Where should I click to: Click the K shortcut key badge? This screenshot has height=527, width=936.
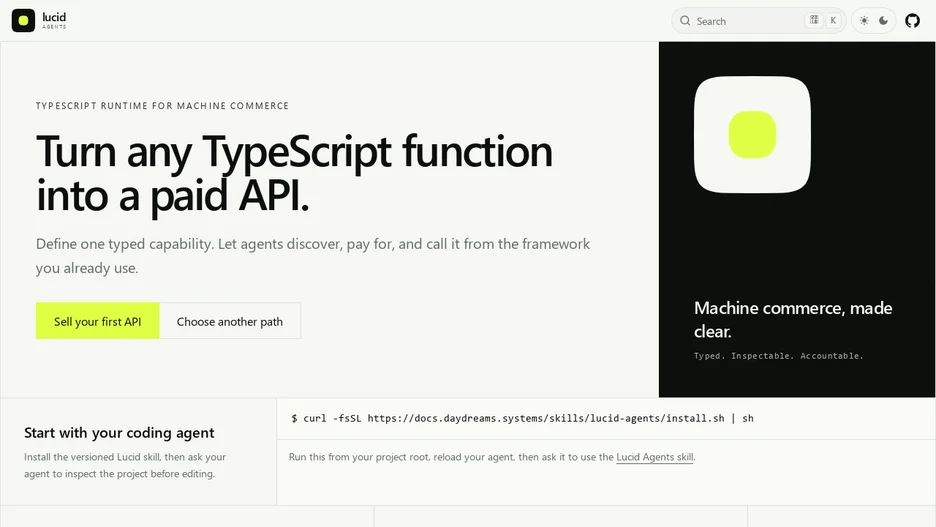(x=833, y=21)
